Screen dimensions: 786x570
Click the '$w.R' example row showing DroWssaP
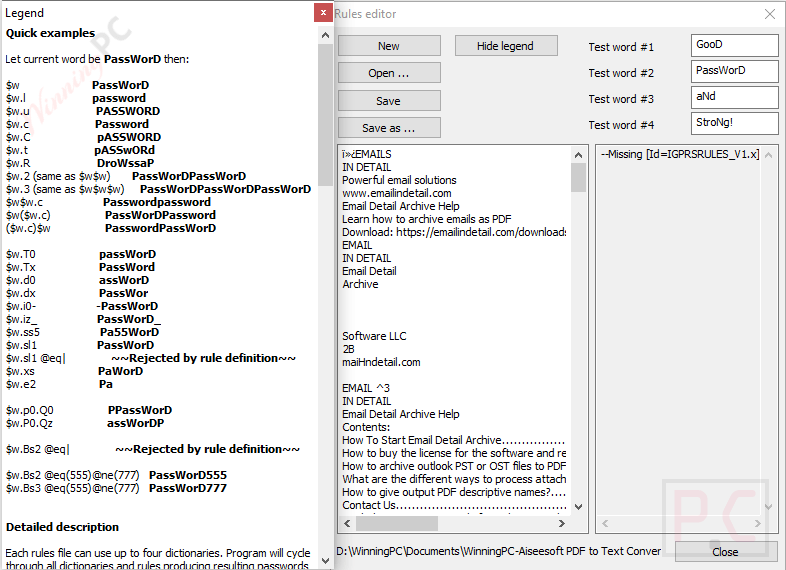[80, 163]
